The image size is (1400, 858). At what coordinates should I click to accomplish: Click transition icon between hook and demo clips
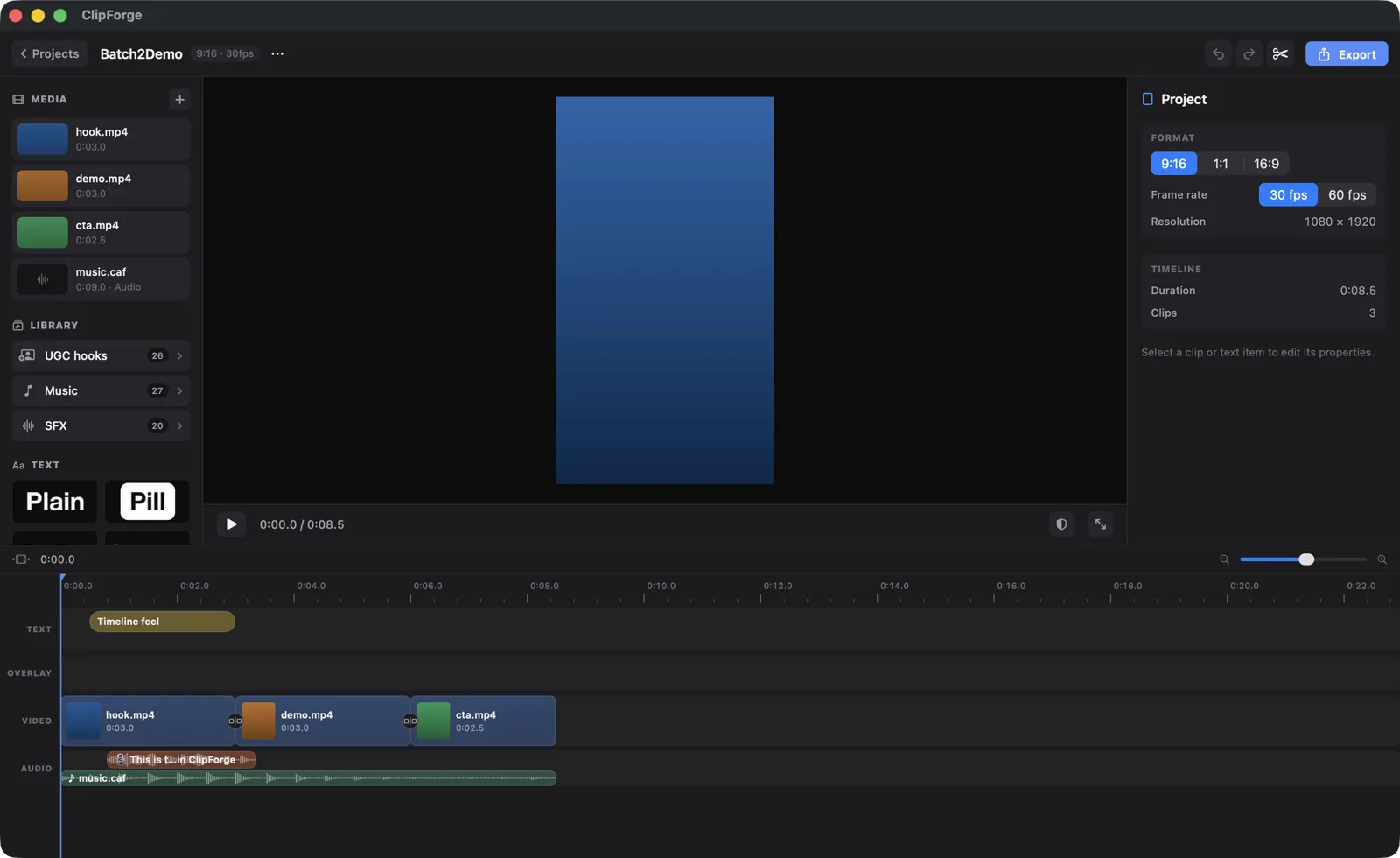234,721
